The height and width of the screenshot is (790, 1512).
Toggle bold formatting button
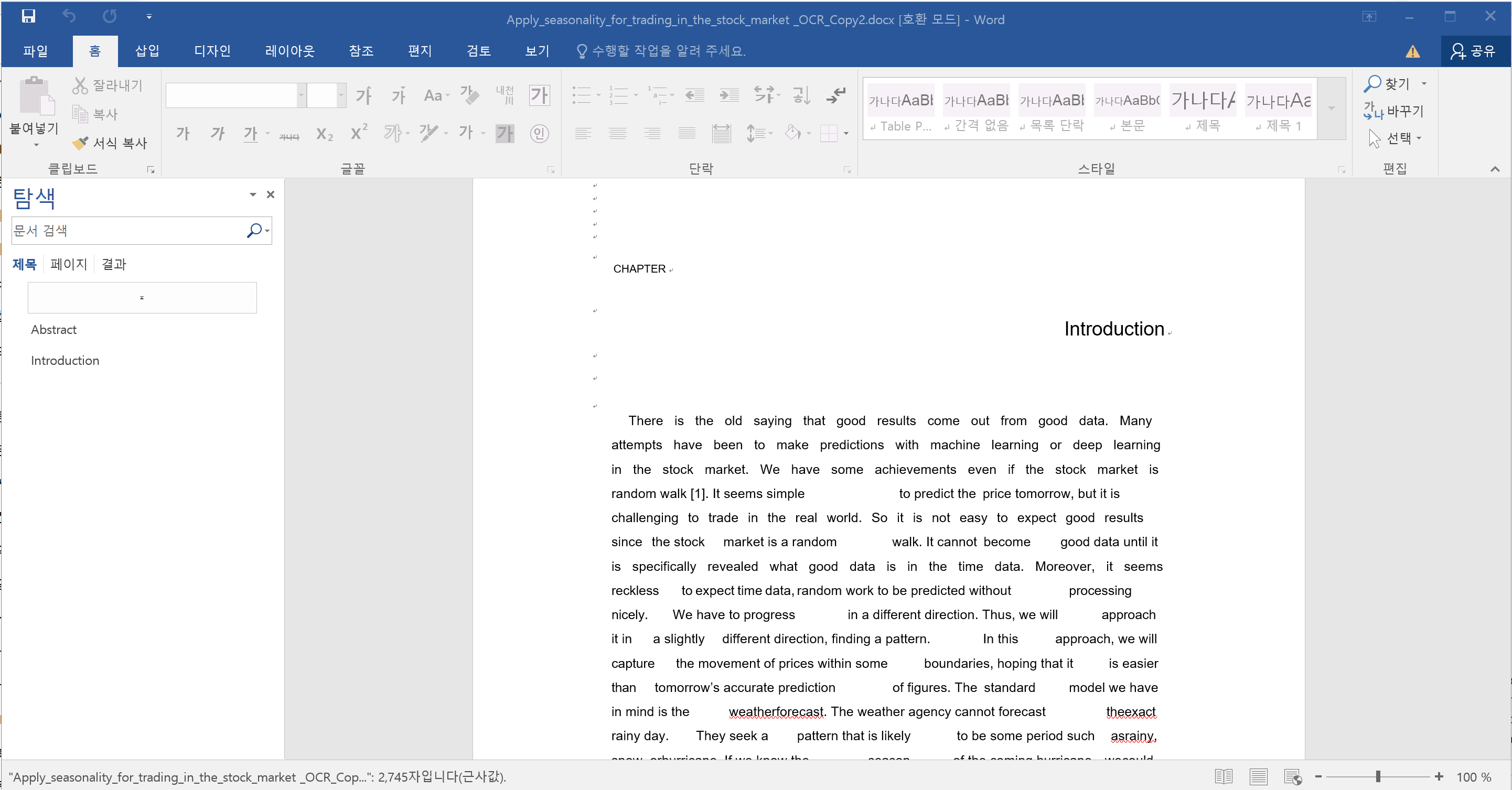[183, 134]
